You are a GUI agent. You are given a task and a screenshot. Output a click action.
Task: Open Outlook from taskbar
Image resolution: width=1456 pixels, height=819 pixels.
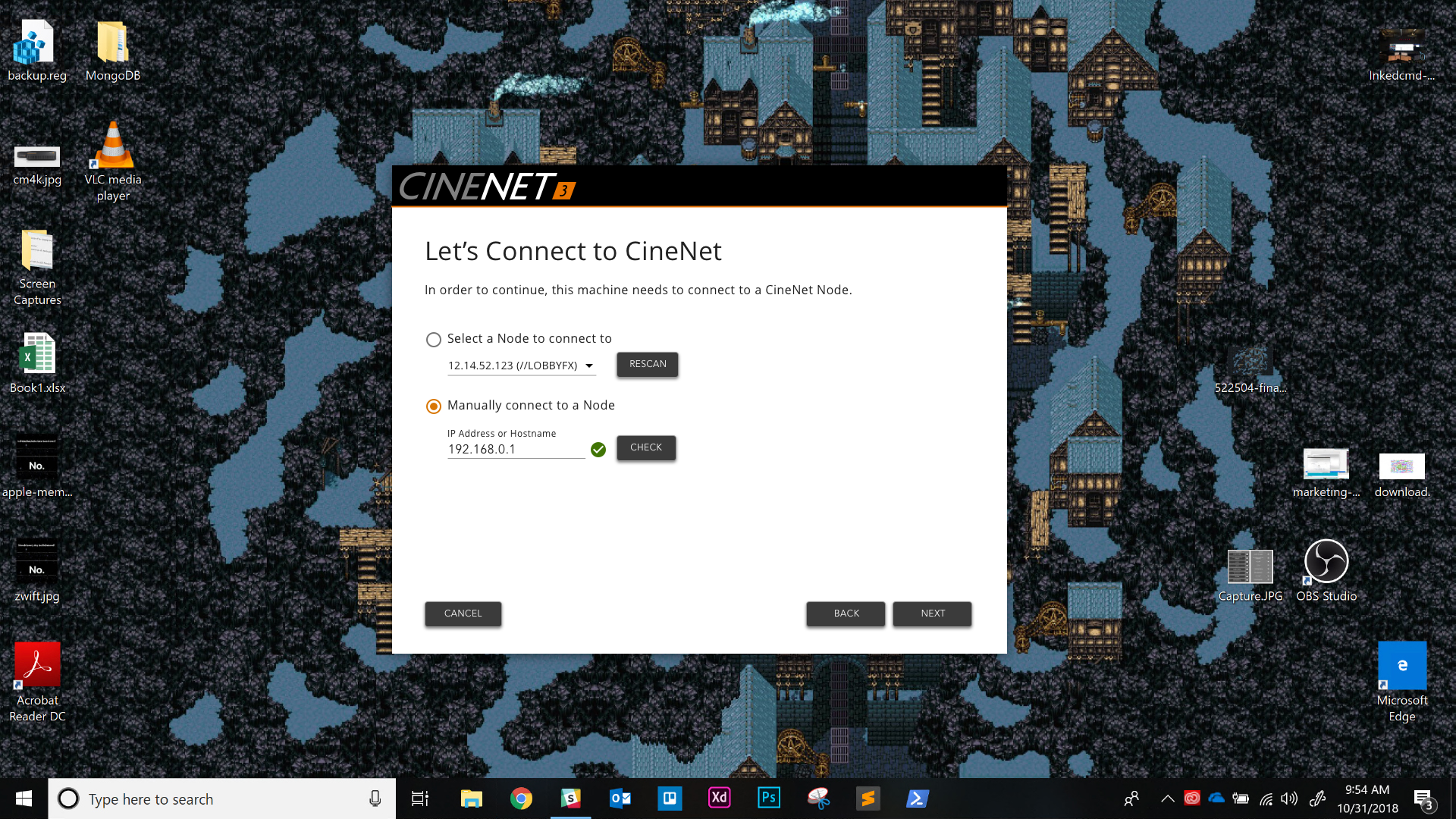click(x=620, y=799)
